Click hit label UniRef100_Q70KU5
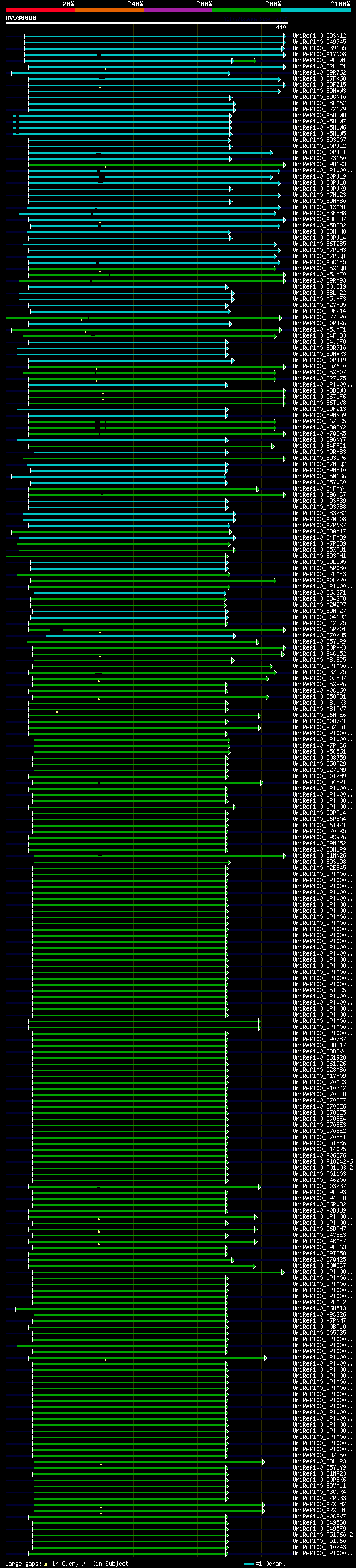Viewport: 356px width, 1568px height. tap(319, 635)
